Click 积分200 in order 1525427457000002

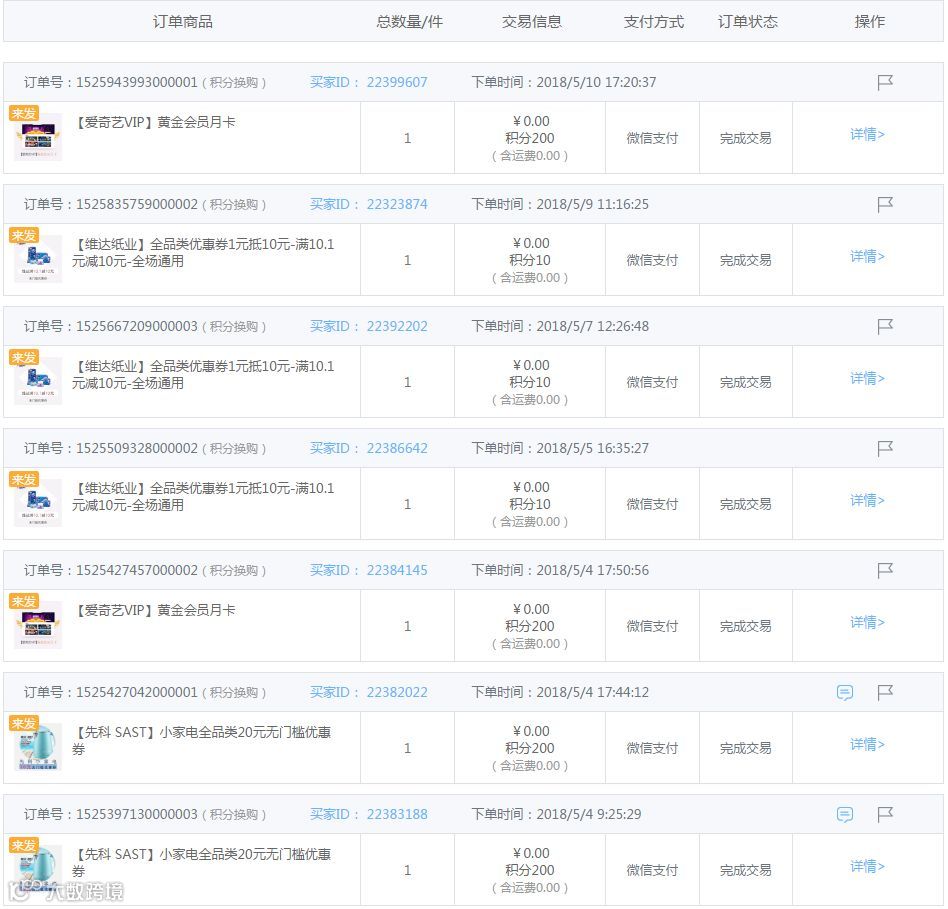tap(530, 627)
